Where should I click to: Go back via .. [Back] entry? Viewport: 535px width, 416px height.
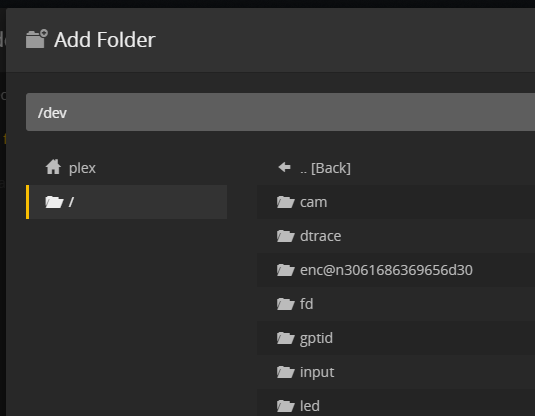[396, 168]
